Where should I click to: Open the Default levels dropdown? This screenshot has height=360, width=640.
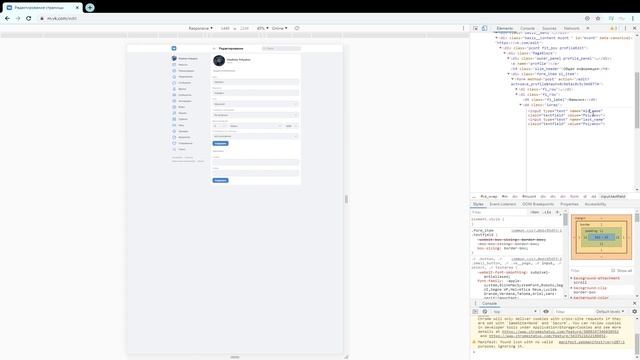610,311
